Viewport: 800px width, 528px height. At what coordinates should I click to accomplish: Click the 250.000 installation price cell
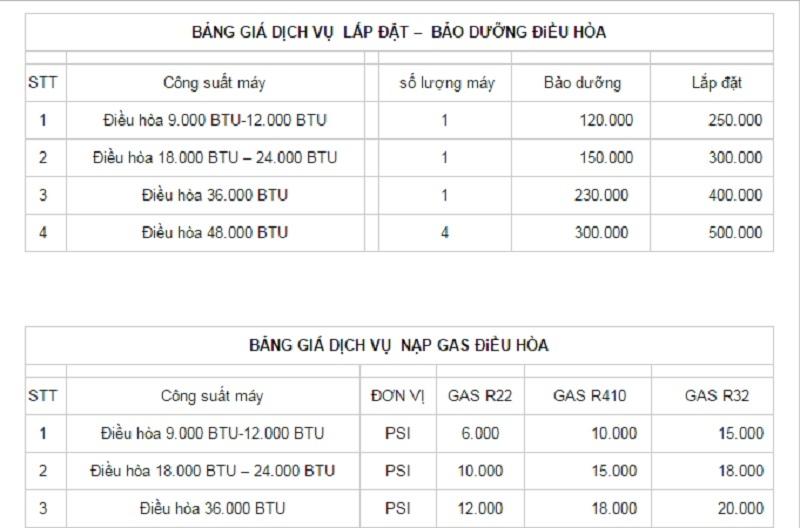coord(734,120)
